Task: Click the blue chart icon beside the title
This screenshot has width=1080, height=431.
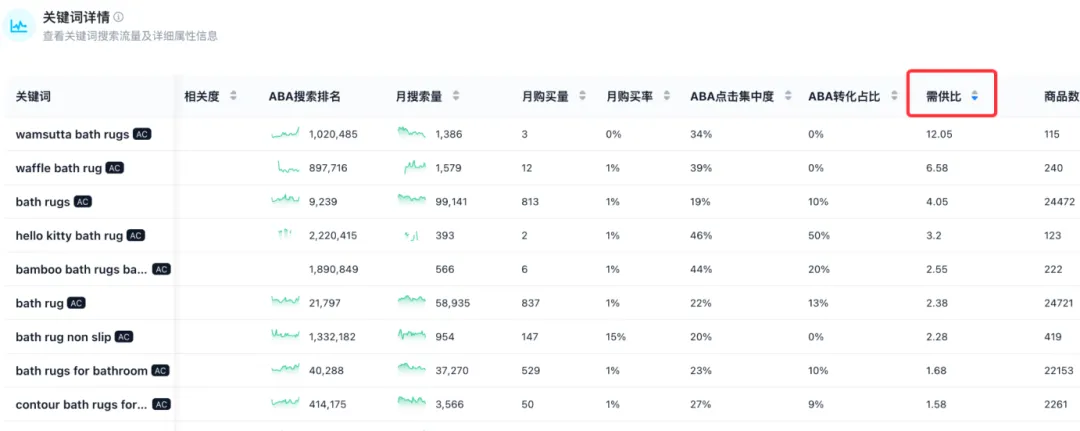Action: coord(18,26)
